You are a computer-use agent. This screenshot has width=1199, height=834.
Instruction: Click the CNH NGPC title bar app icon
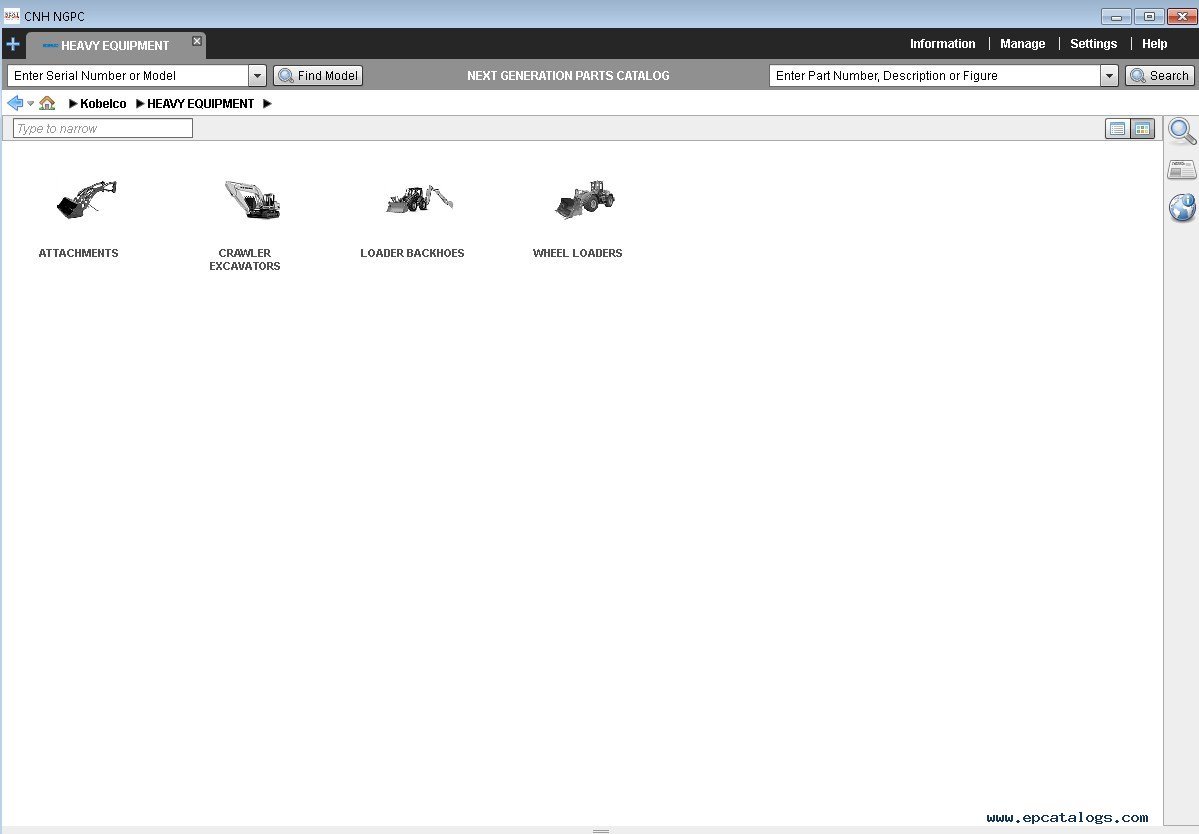[x=11, y=15]
